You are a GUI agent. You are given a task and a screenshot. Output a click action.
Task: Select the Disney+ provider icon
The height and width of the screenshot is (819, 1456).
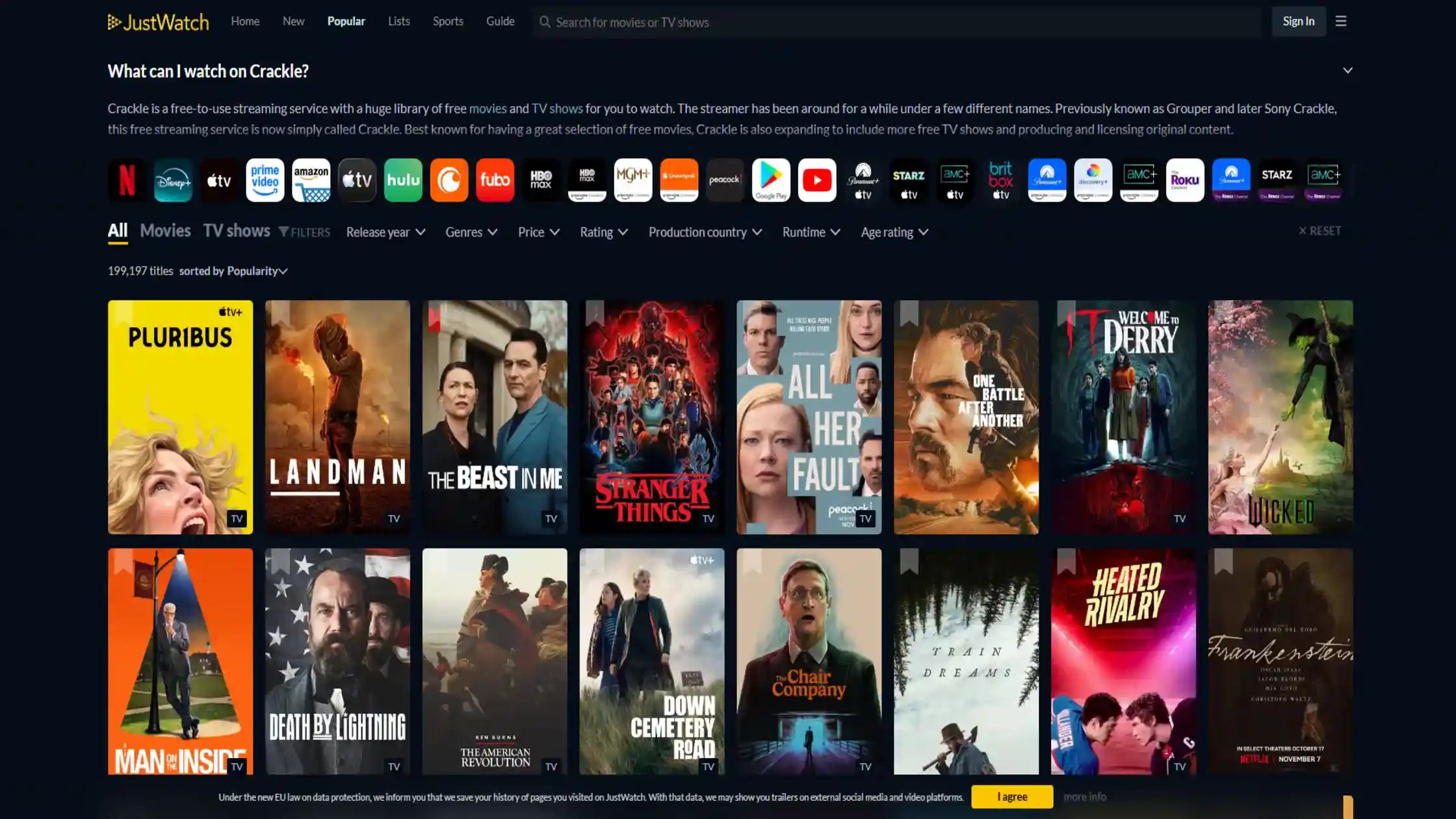(173, 180)
